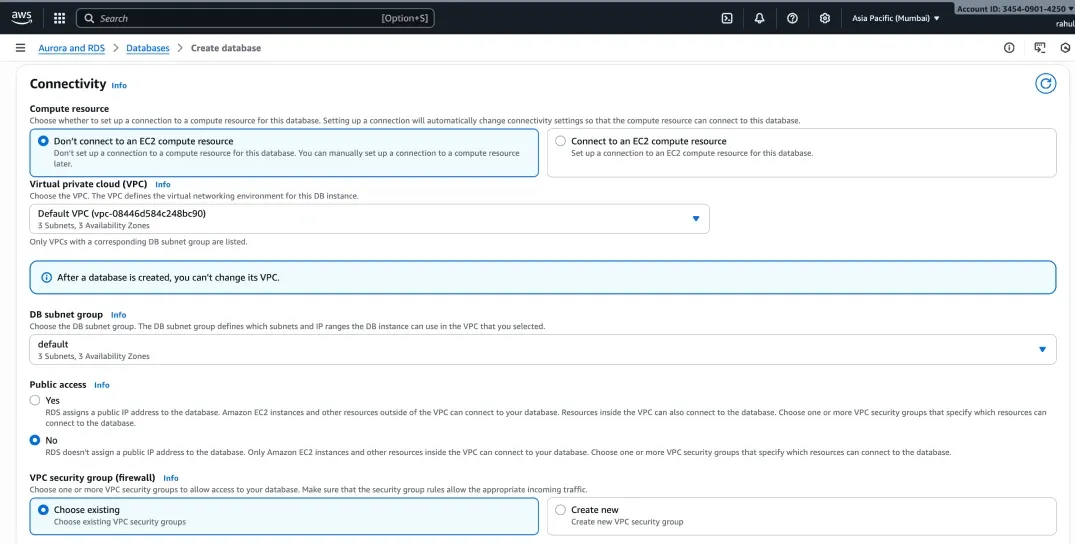This screenshot has width=1075, height=544.
Task: Open Info link beside Public access
Action: (102, 385)
